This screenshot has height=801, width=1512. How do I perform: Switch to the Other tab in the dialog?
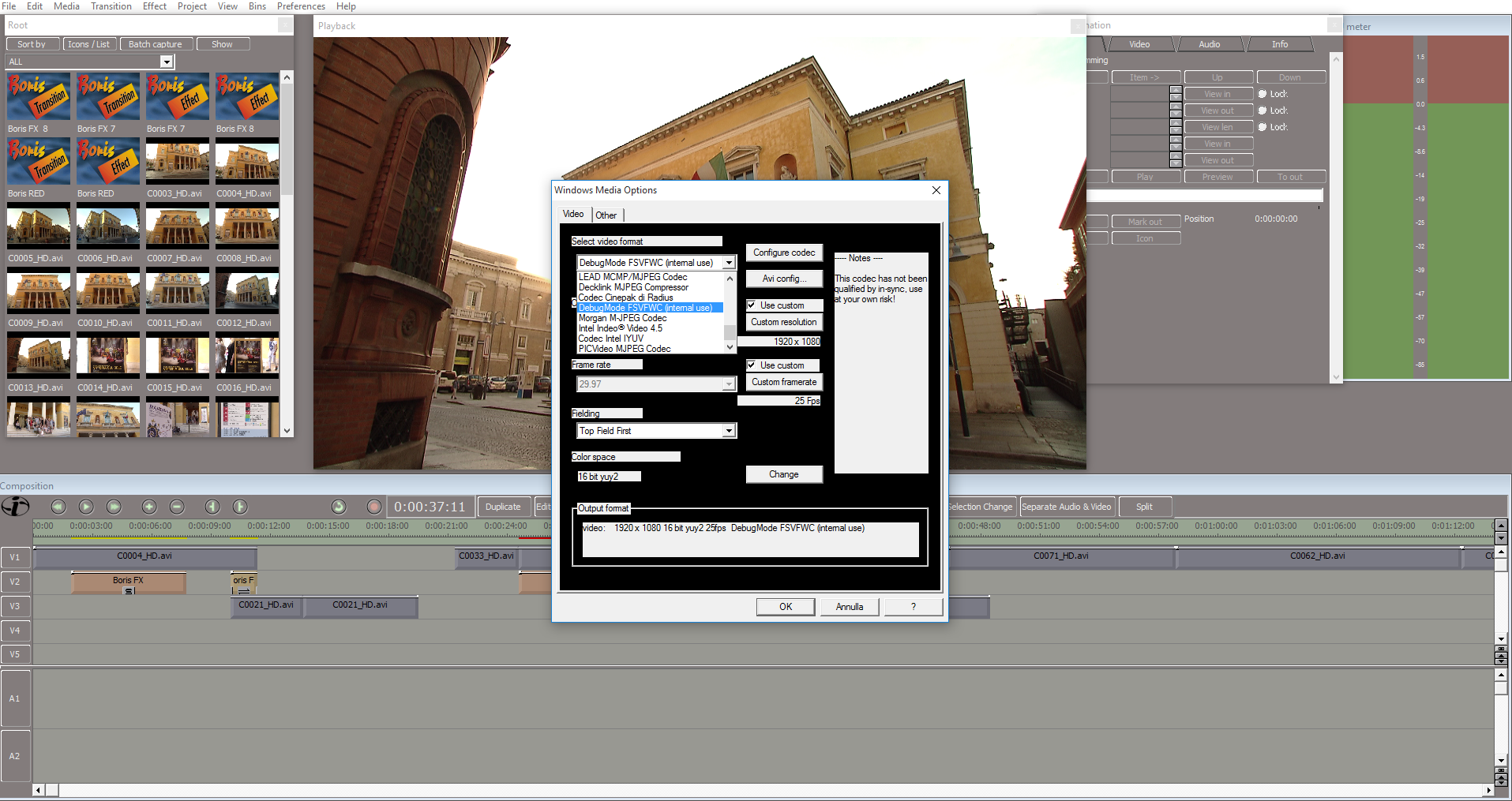coord(606,215)
